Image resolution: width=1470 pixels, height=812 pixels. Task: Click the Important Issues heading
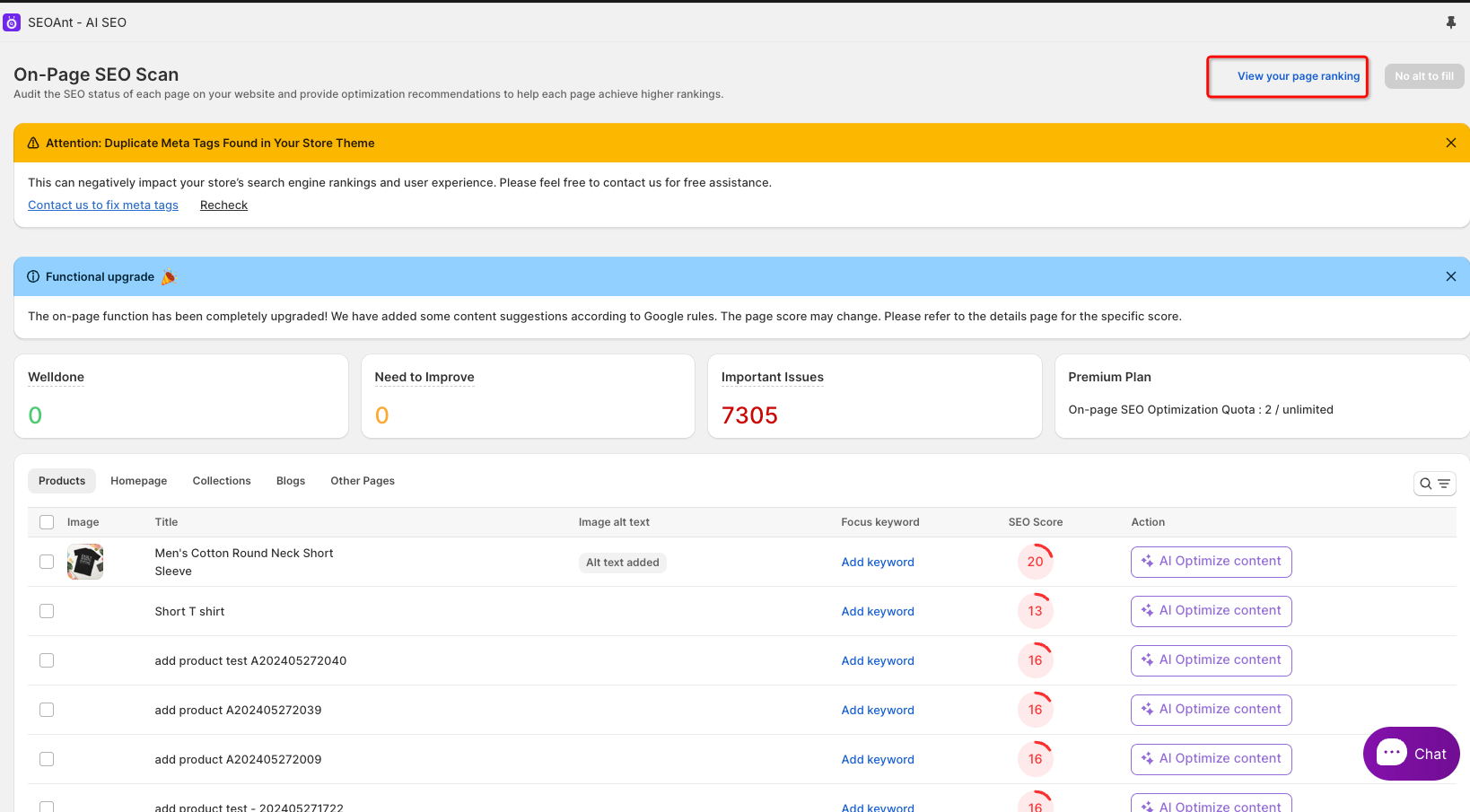pos(773,377)
